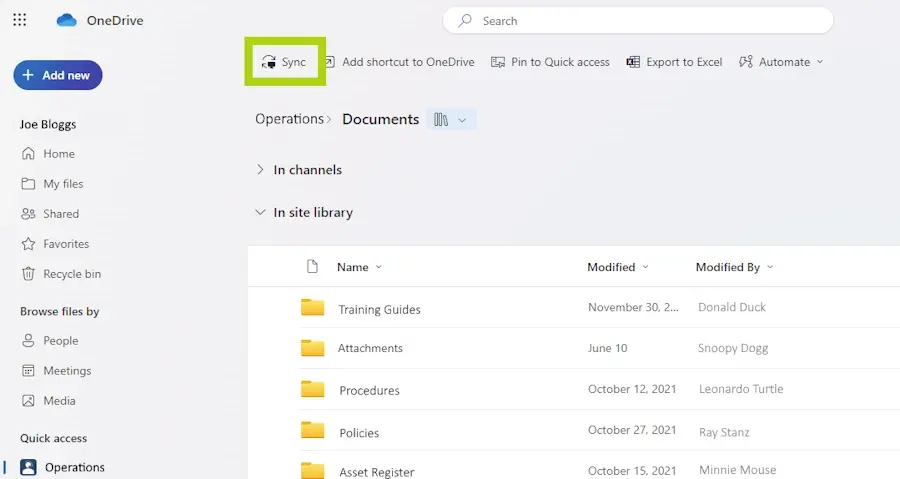Click Export to Excel

tap(674, 62)
